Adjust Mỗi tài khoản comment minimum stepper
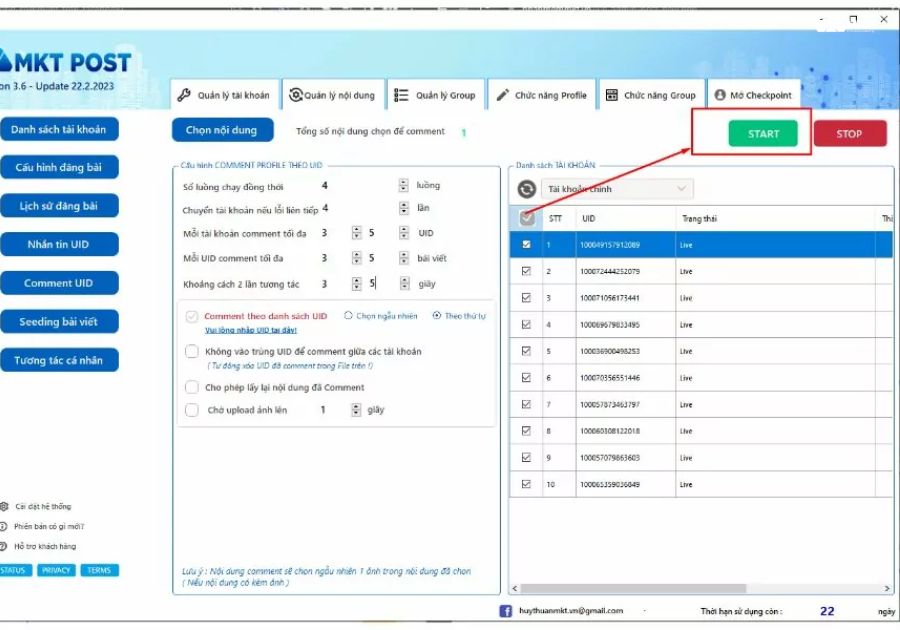This screenshot has height=630, width=900. (356, 232)
